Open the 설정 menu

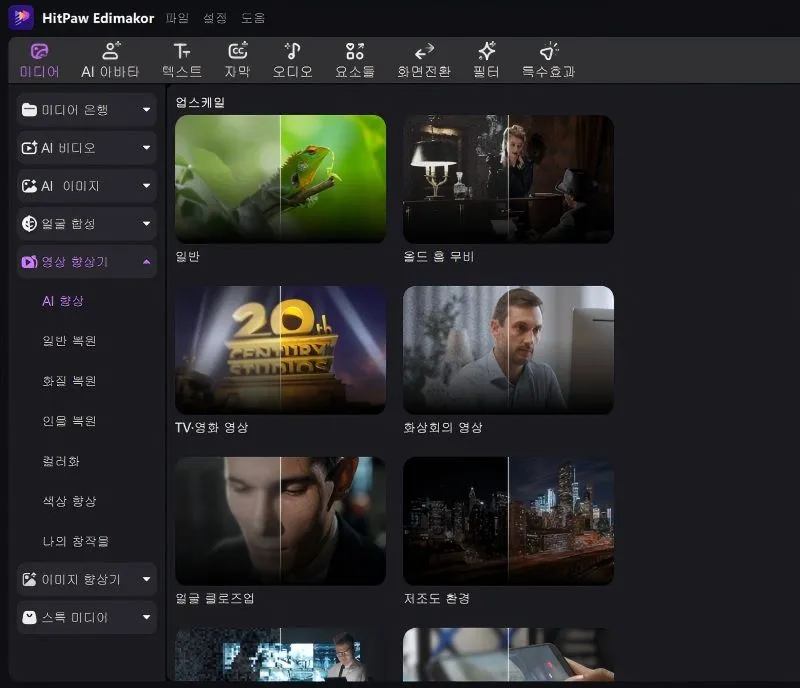coord(215,18)
